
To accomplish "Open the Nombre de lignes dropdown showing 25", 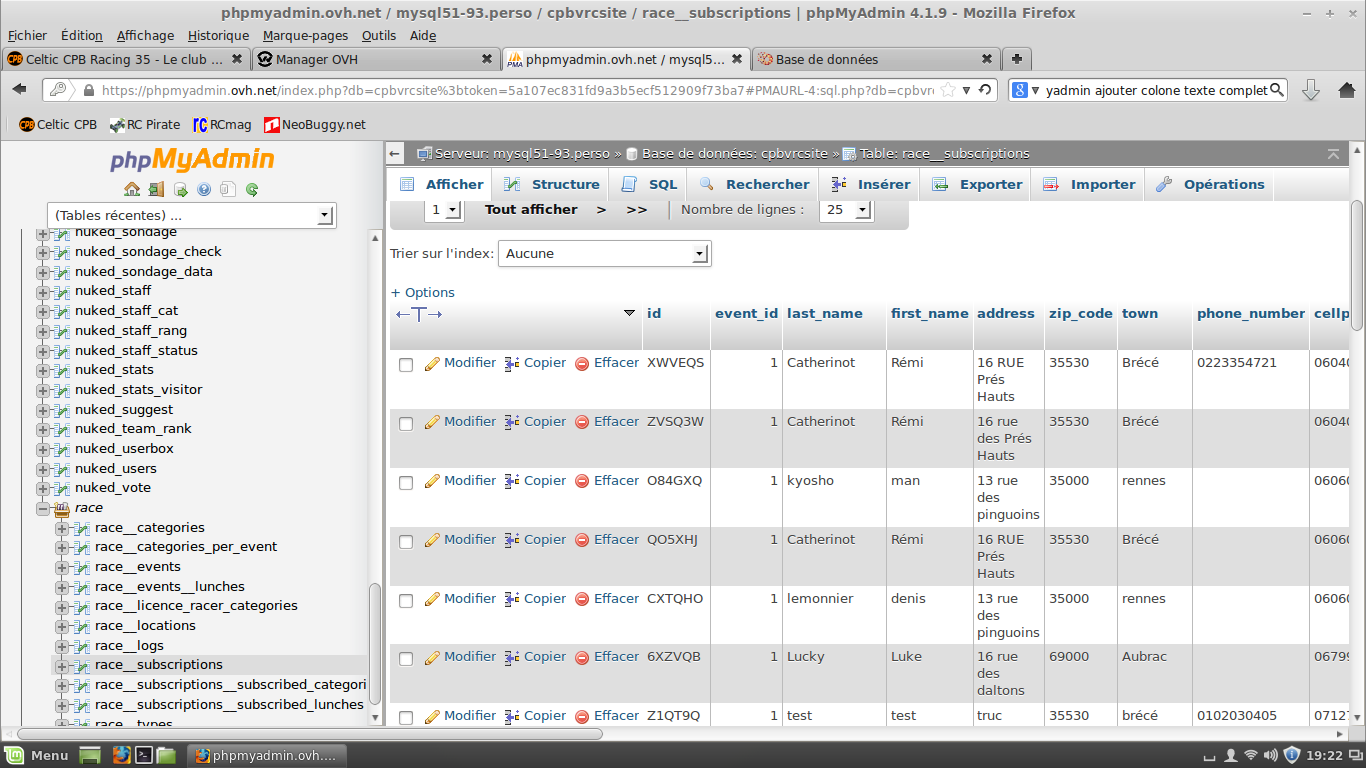I will point(846,210).
